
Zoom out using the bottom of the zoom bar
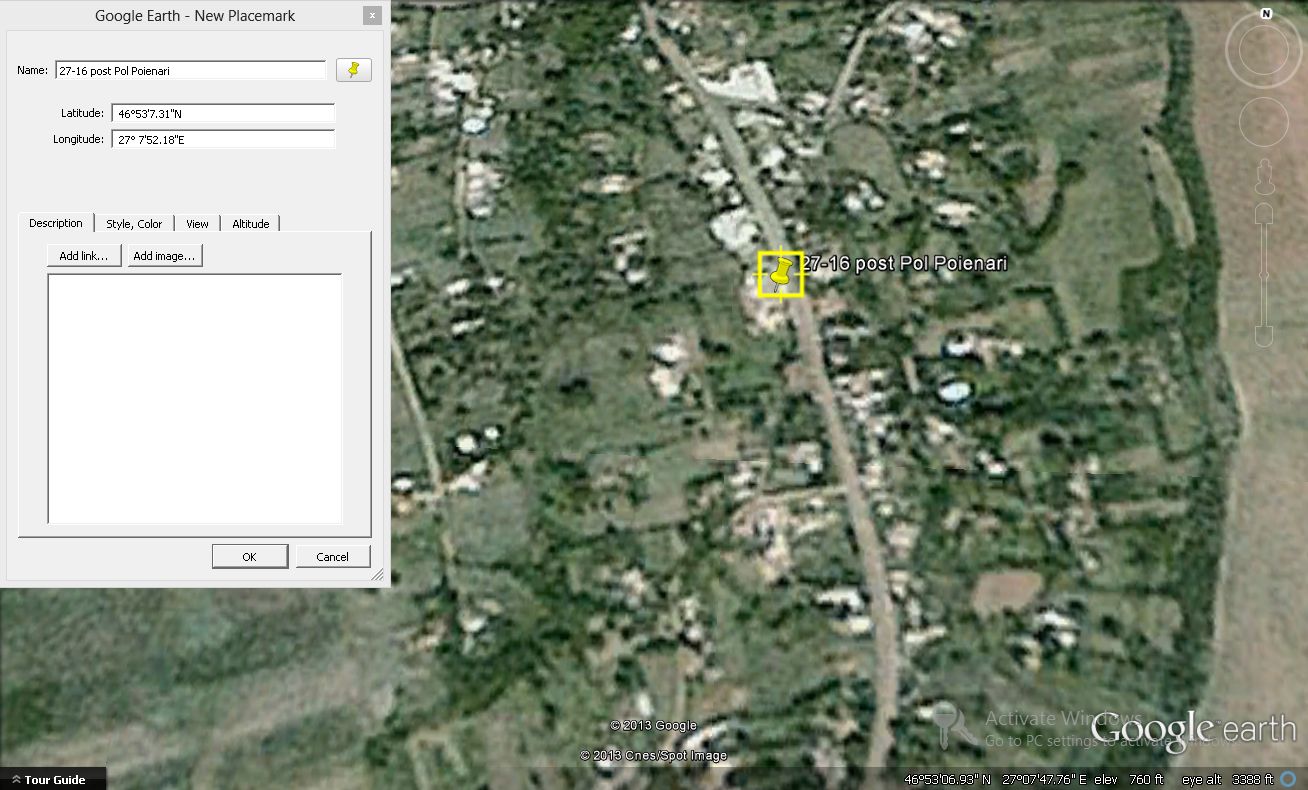pyautogui.click(x=1264, y=337)
